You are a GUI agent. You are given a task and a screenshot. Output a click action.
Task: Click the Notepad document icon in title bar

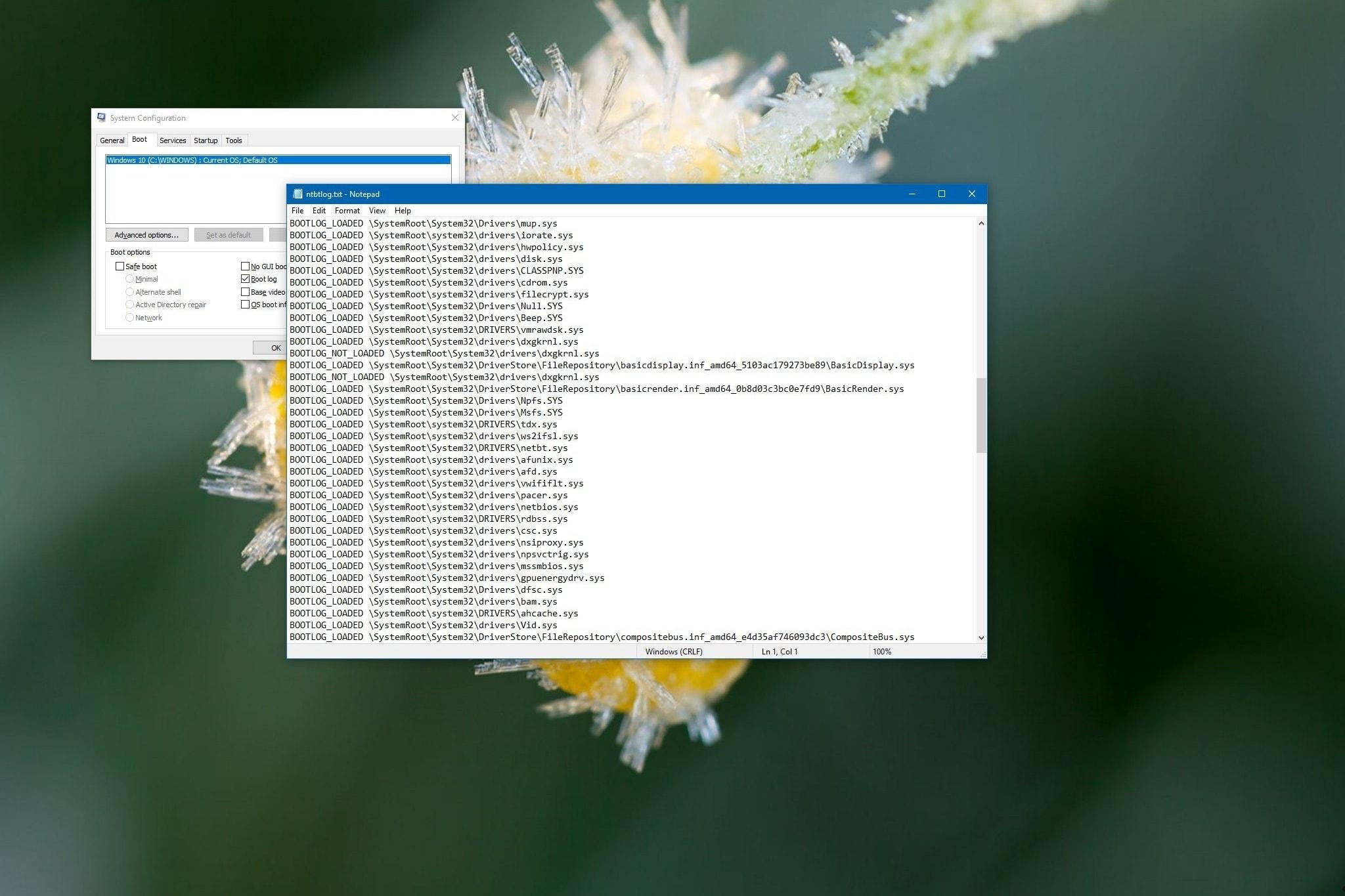(298, 194)
